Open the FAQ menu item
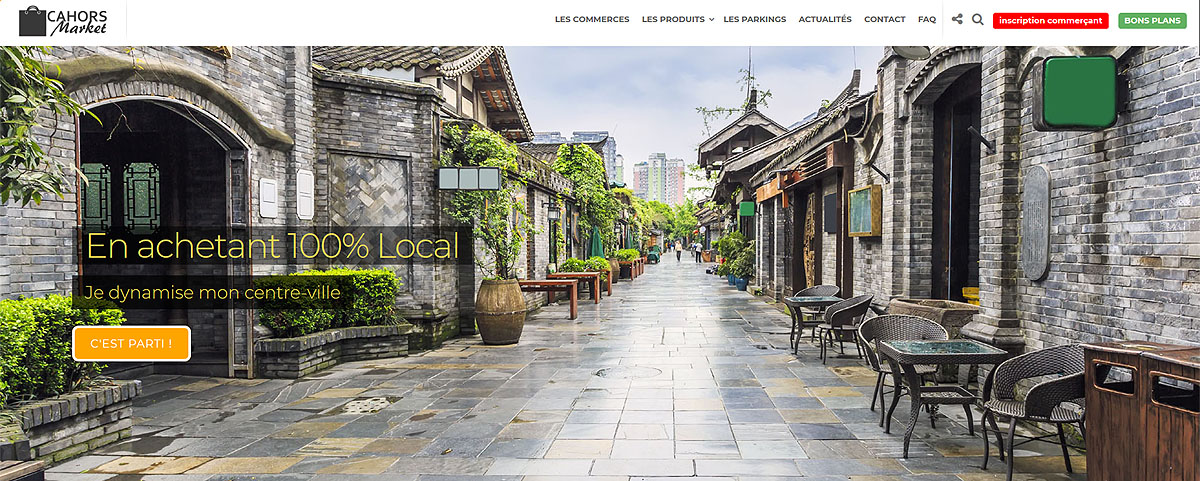This screenshot has height=481, width=1200. 927,19
